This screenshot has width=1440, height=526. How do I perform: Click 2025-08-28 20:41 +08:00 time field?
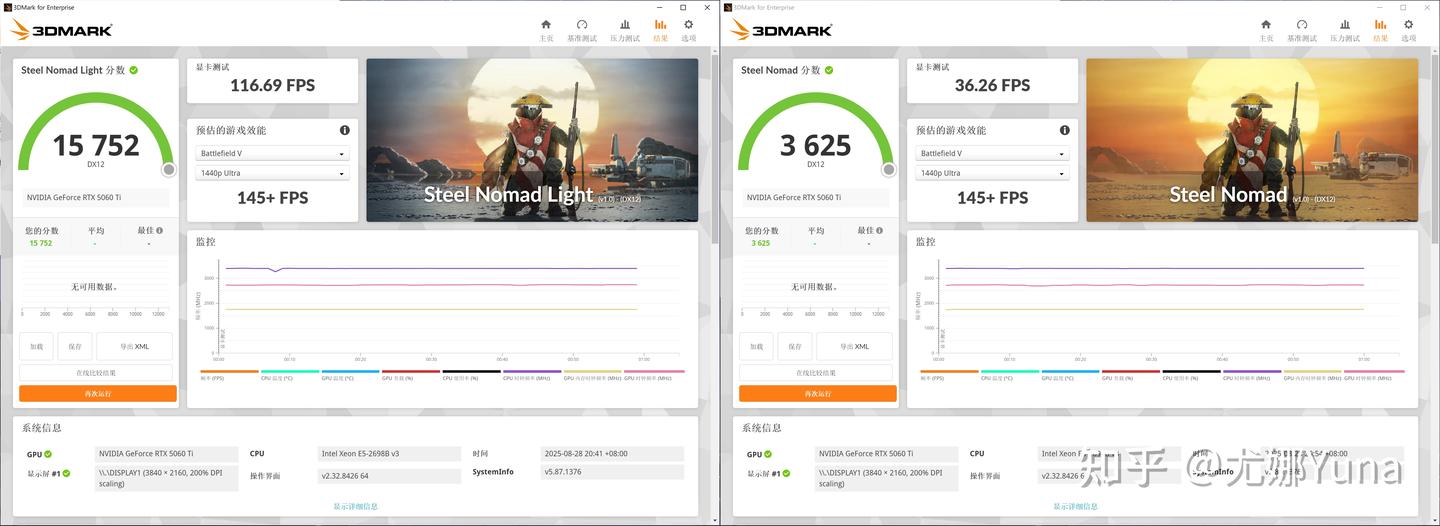point(612,454)
